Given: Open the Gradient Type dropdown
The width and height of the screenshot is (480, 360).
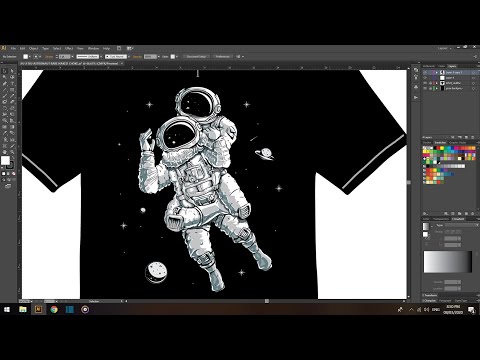Looking at the screenshot, I should tap(462, 225).
